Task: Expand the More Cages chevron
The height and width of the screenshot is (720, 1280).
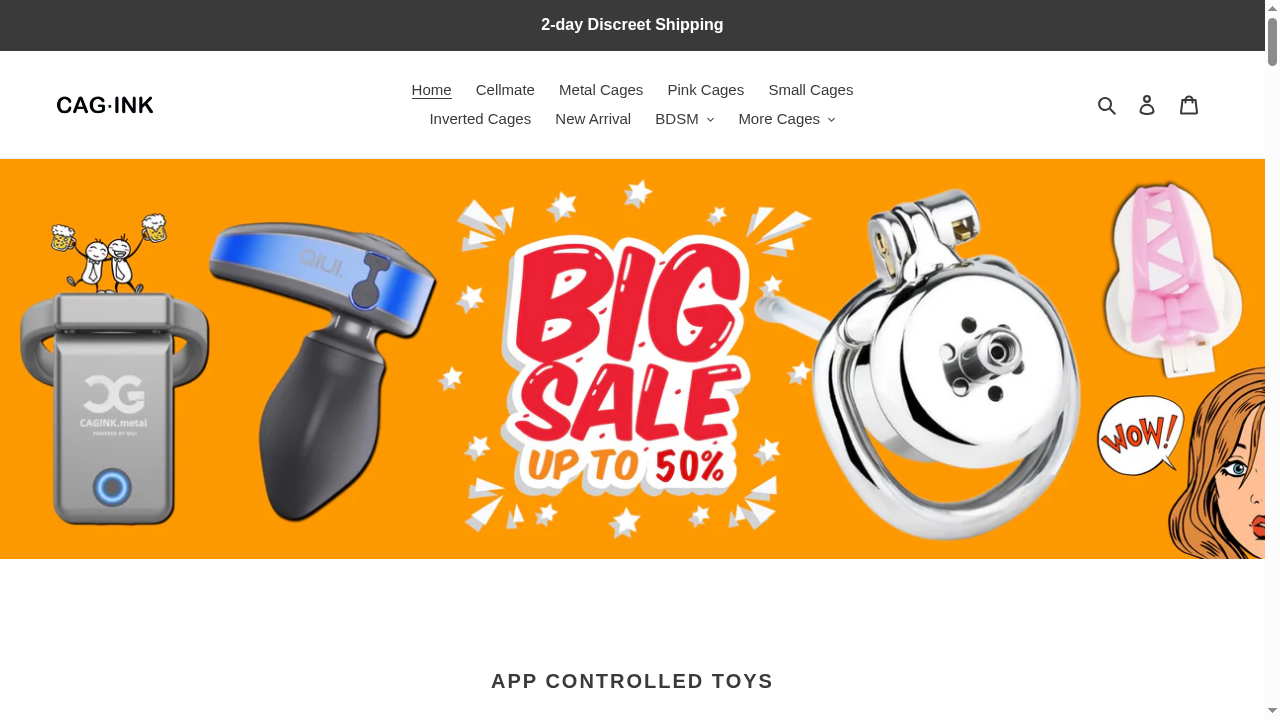Action: (831, 120)
